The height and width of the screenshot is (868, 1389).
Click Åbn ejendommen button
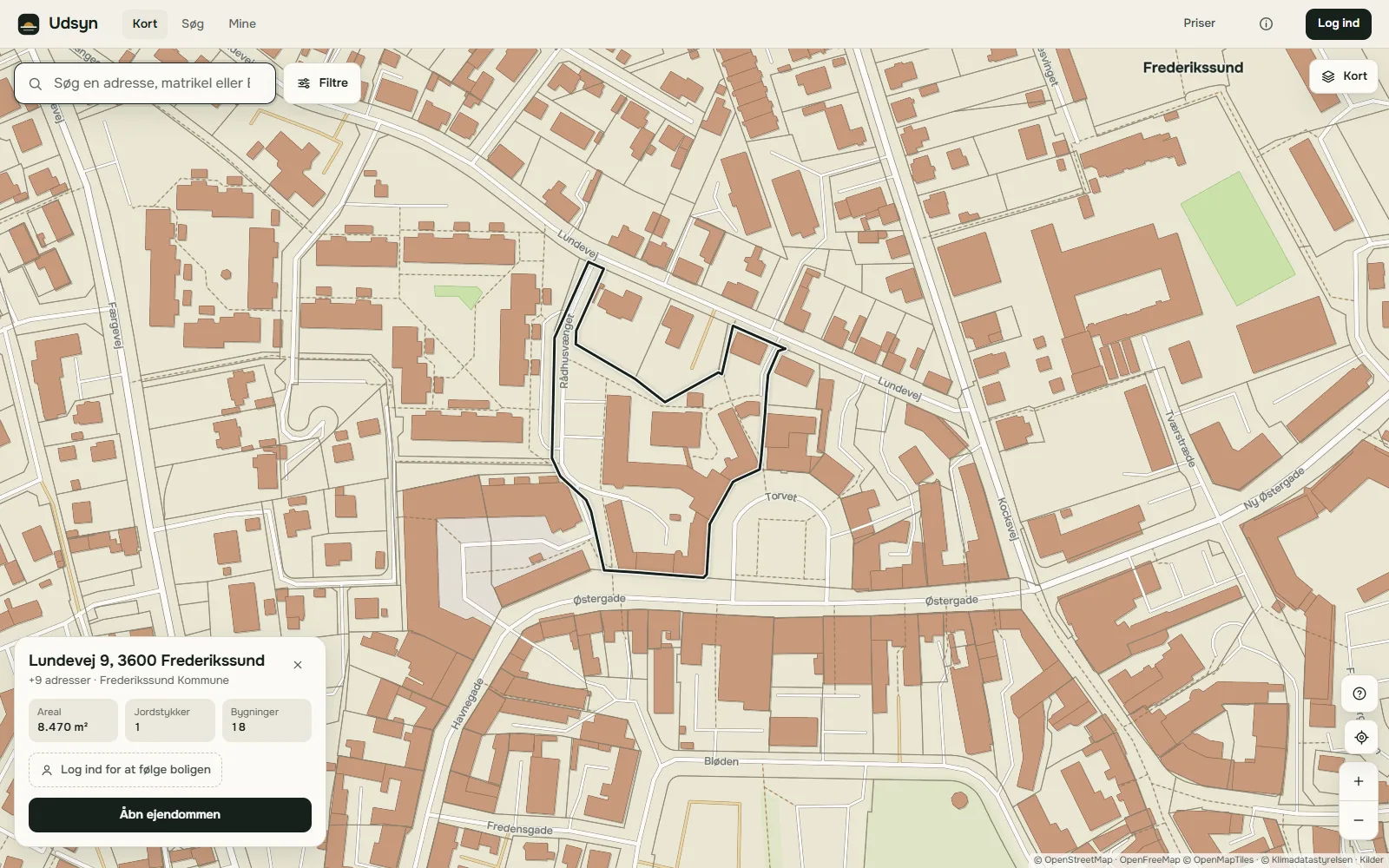point(170,815)
